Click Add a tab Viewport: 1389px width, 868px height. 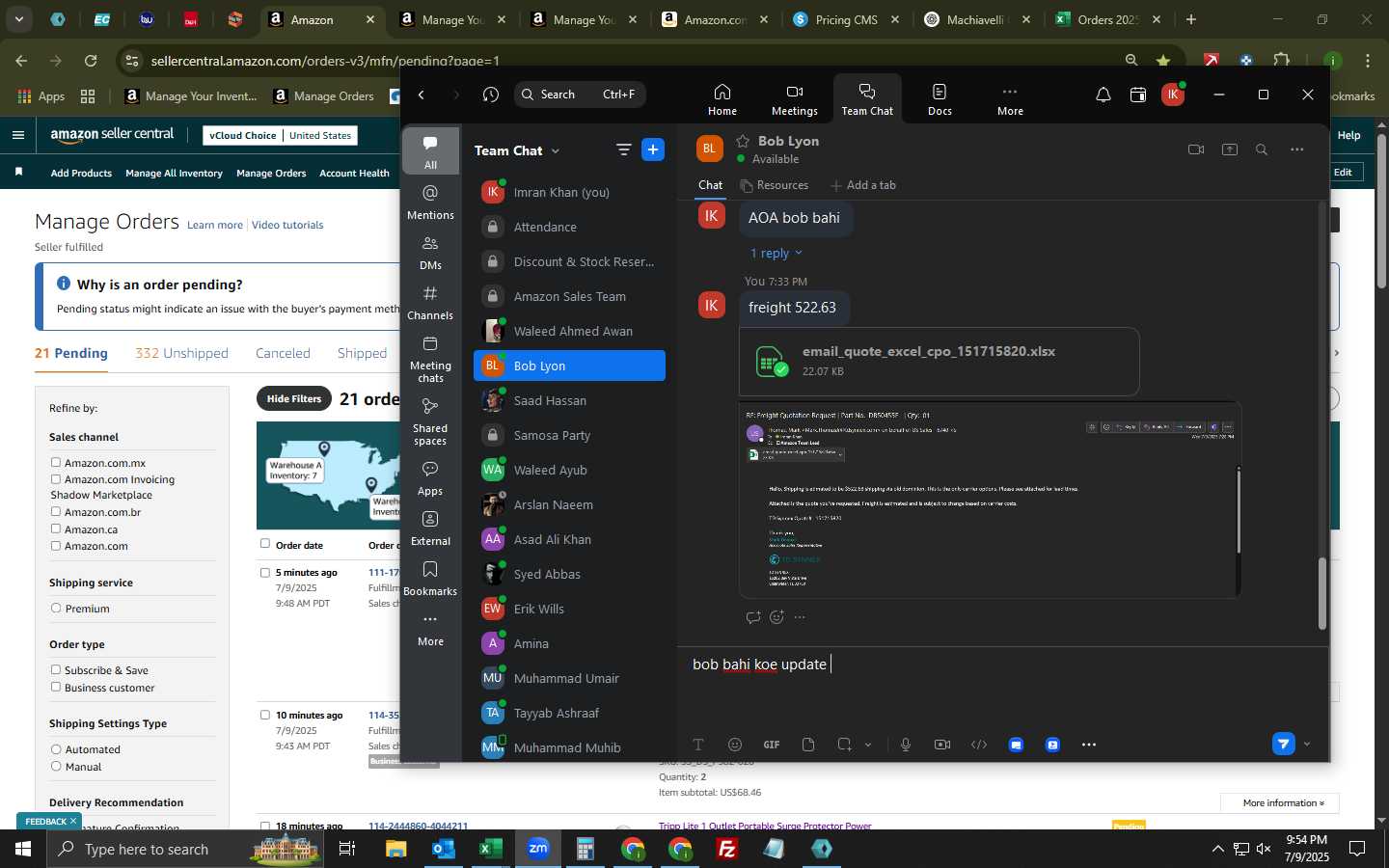click(863, 185)
